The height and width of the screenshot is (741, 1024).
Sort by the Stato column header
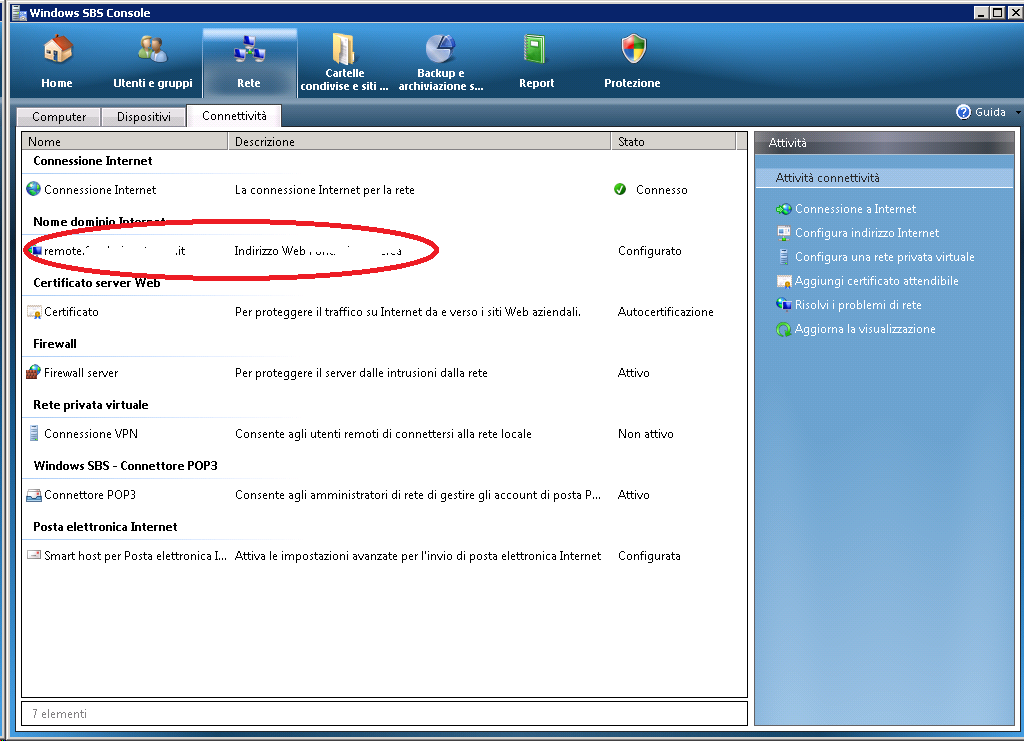pos(673,142)
